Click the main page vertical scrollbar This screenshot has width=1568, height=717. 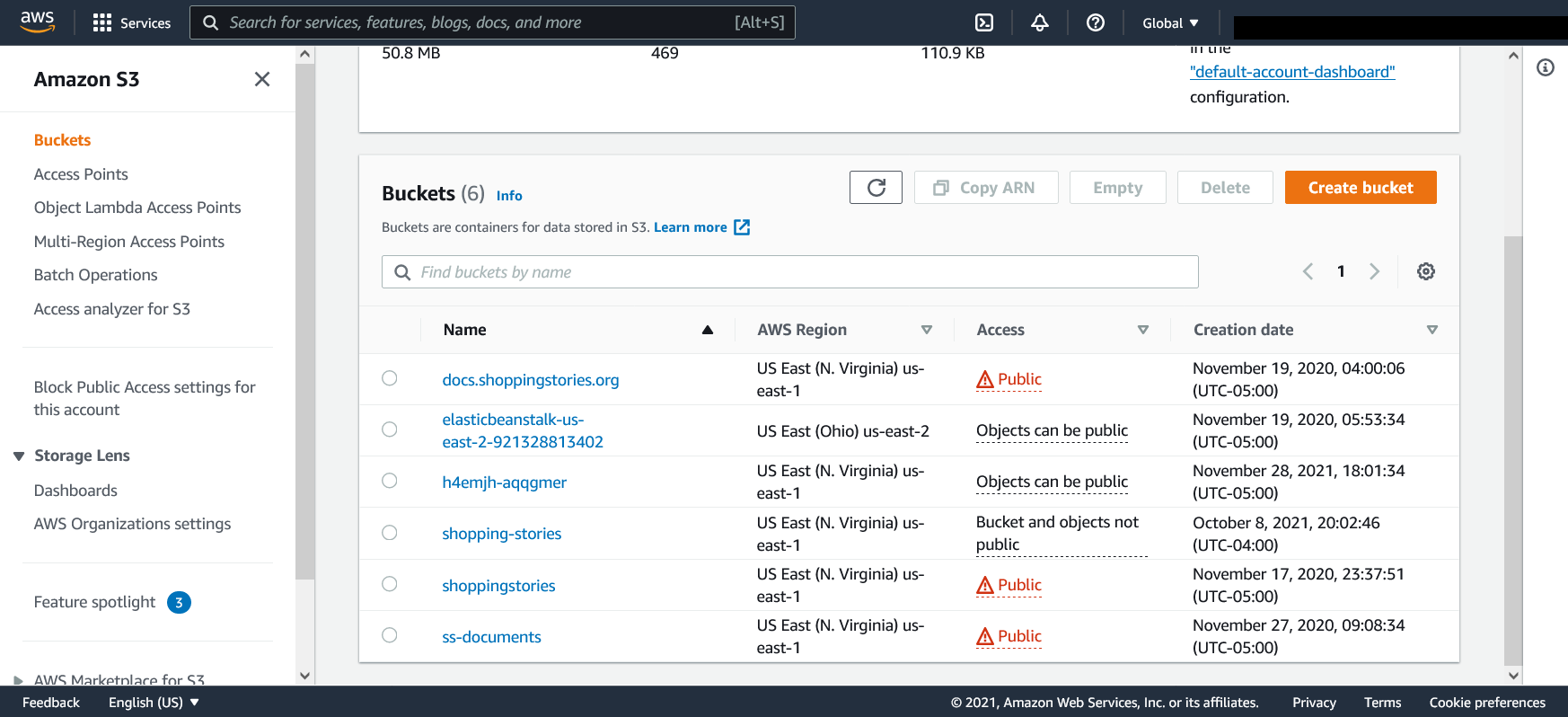click(x=1513, y=449)
